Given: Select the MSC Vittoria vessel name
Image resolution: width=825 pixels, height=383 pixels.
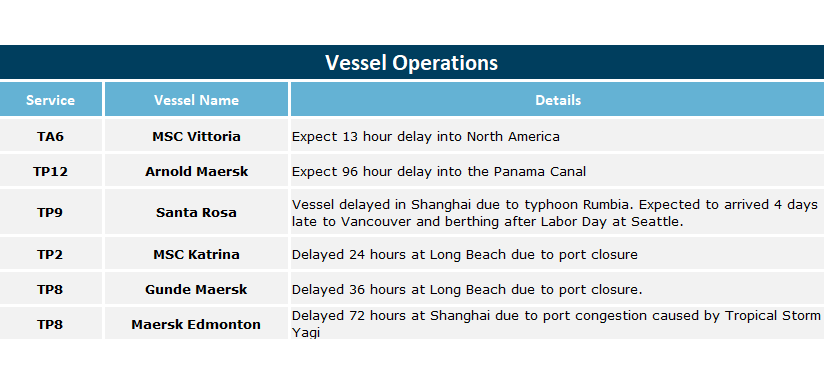Looking at the screenshot, I should [x=196, y=136].
